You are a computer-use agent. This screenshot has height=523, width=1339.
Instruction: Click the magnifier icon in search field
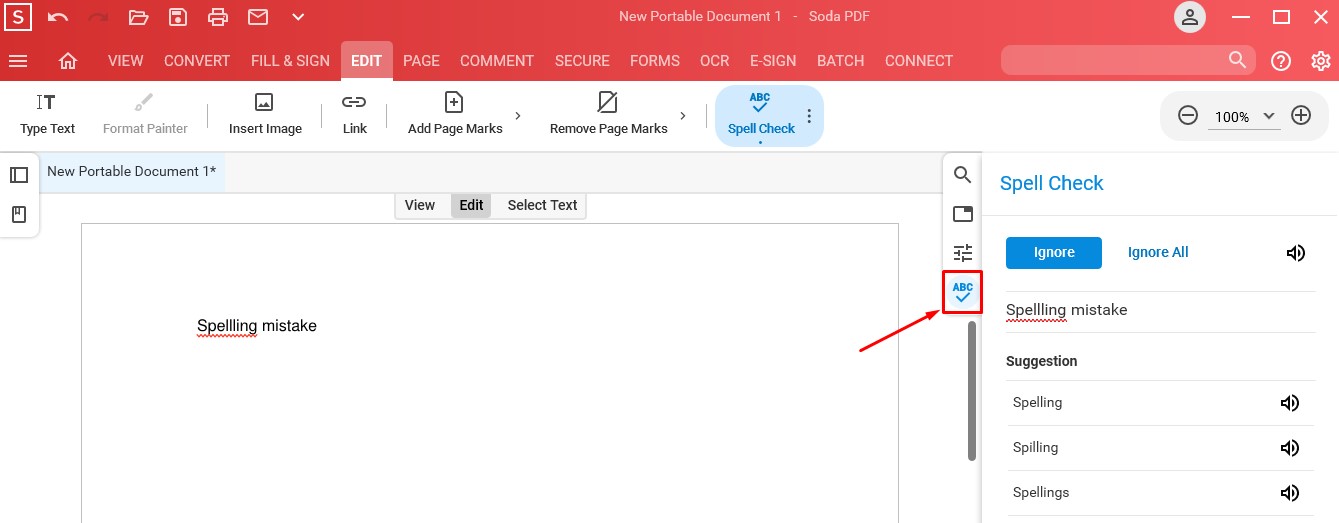[1238, 60]
